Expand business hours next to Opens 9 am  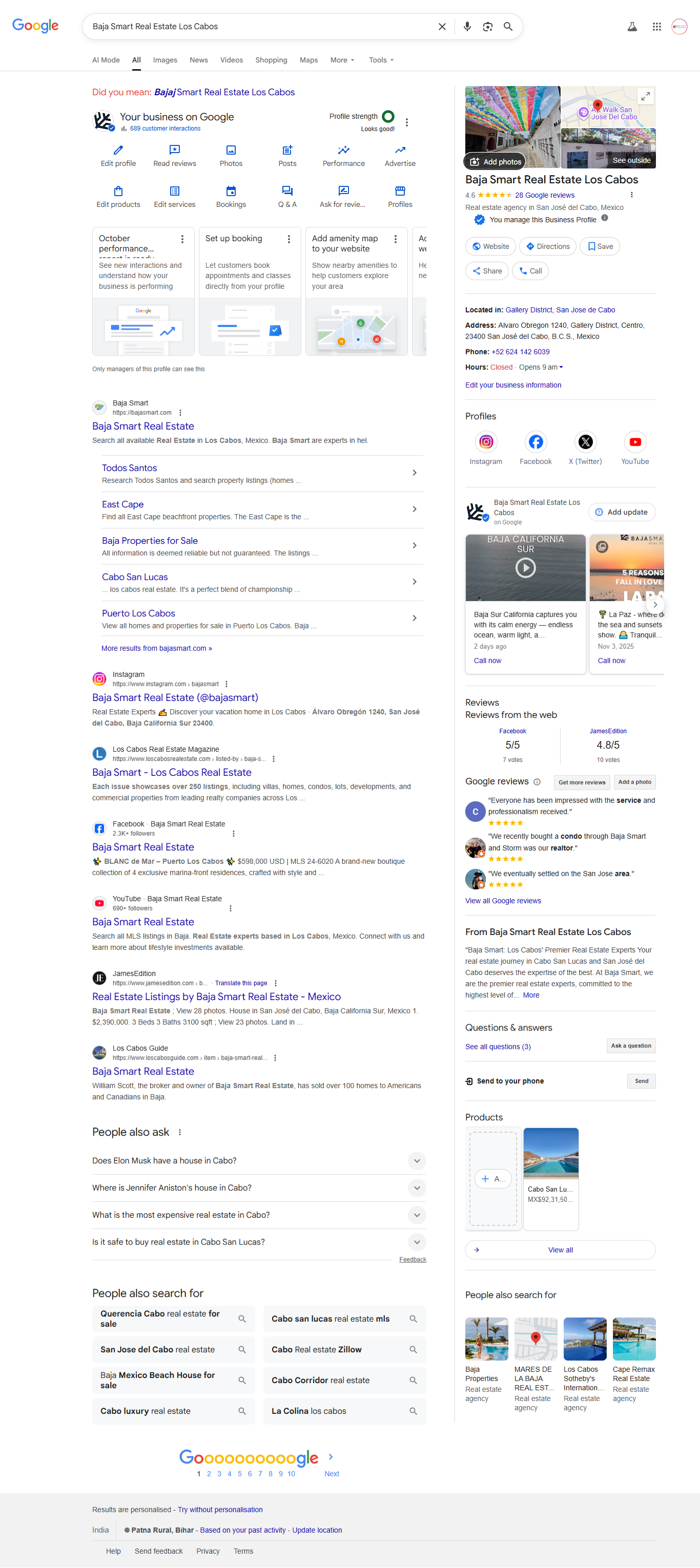[561, 367]
